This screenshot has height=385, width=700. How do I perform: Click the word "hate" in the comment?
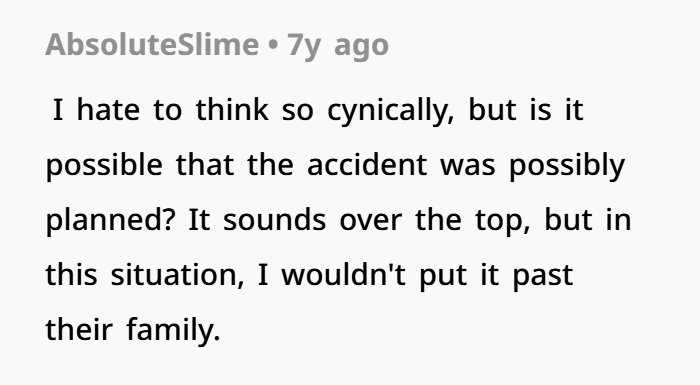108,110
